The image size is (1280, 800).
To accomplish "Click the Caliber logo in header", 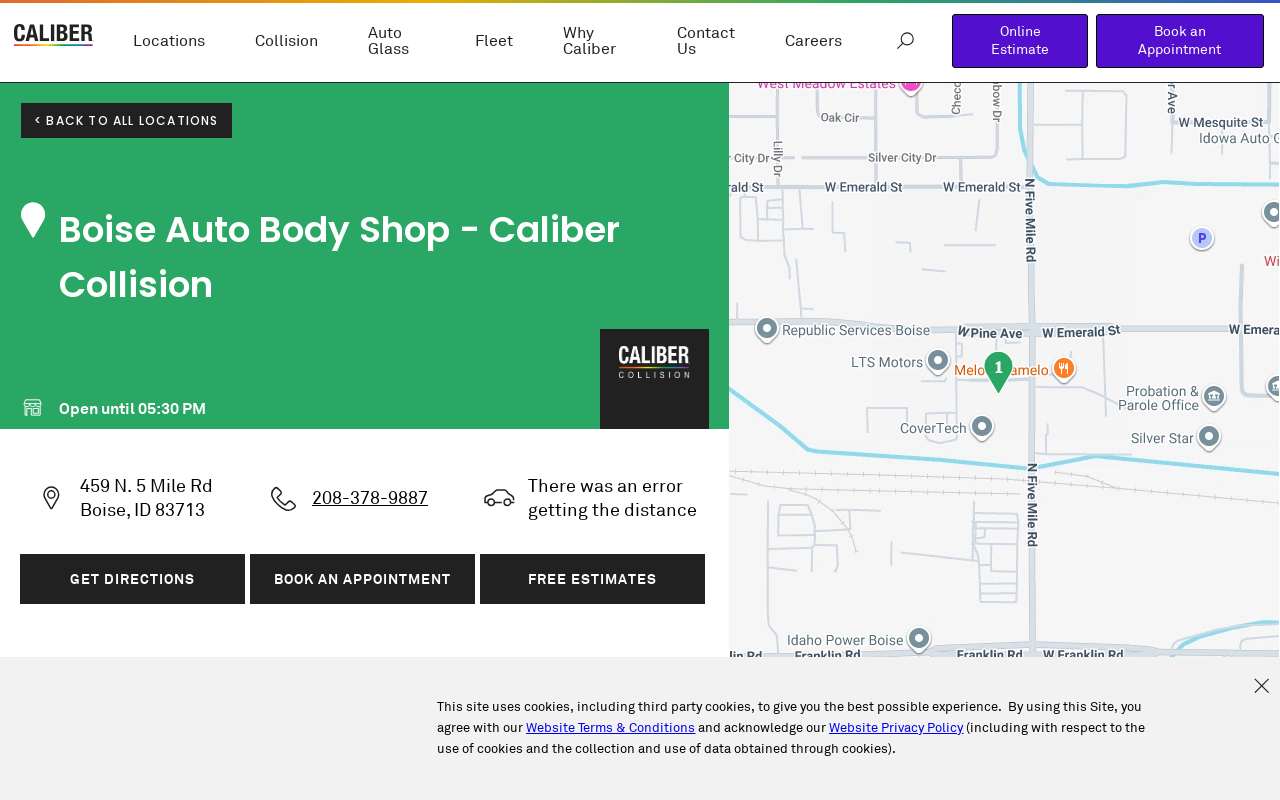I will [x=53, y=35].
